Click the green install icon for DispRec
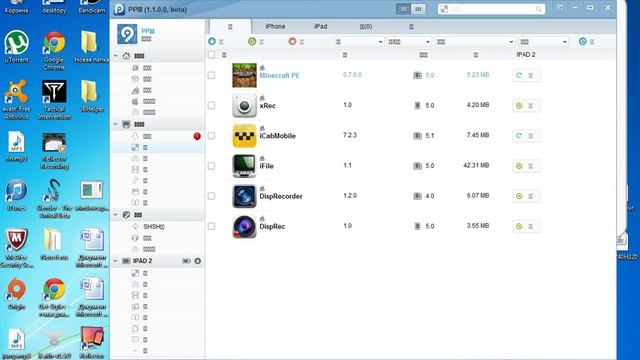 point(519,227)
